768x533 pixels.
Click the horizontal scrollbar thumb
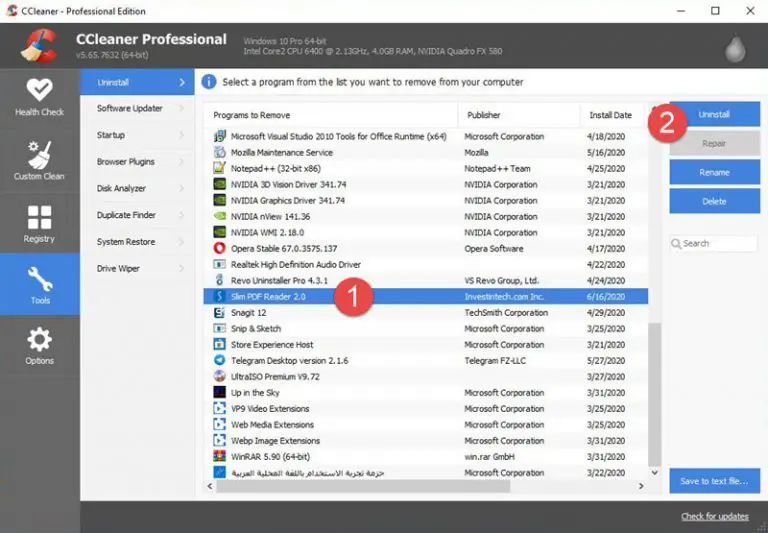click(x=363, y=486)
